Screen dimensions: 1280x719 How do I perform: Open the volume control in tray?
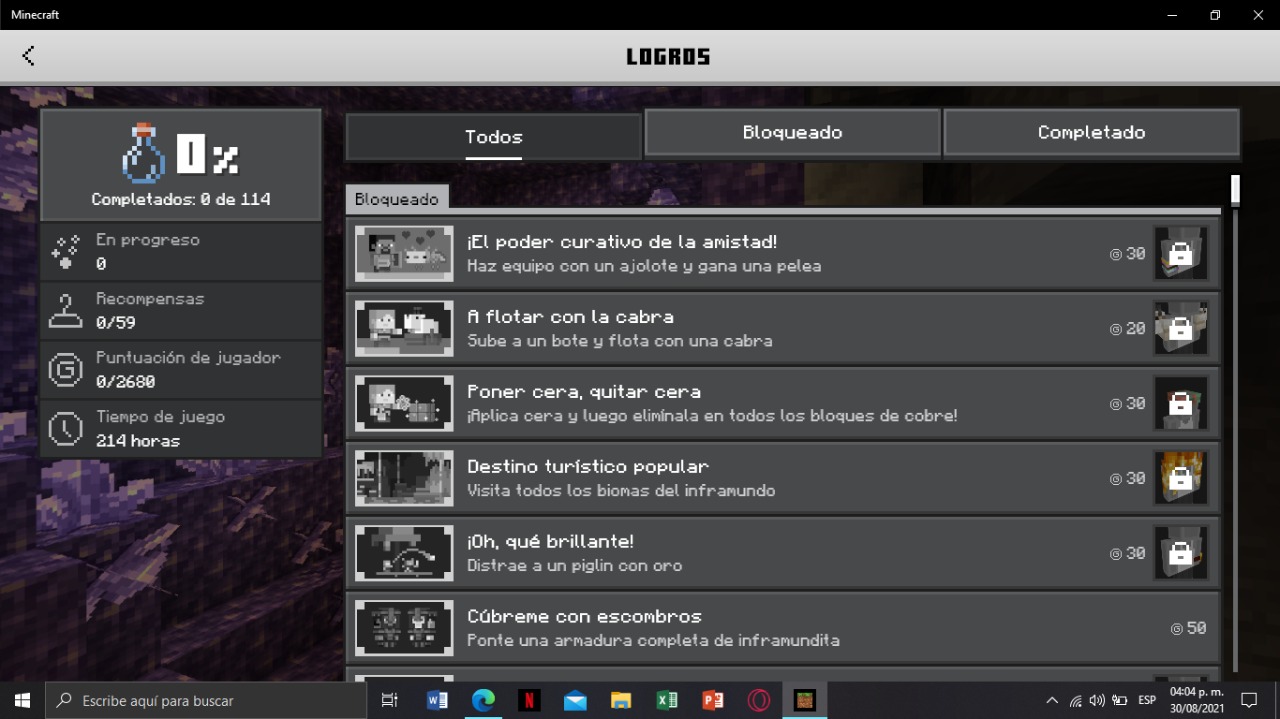1097,700
